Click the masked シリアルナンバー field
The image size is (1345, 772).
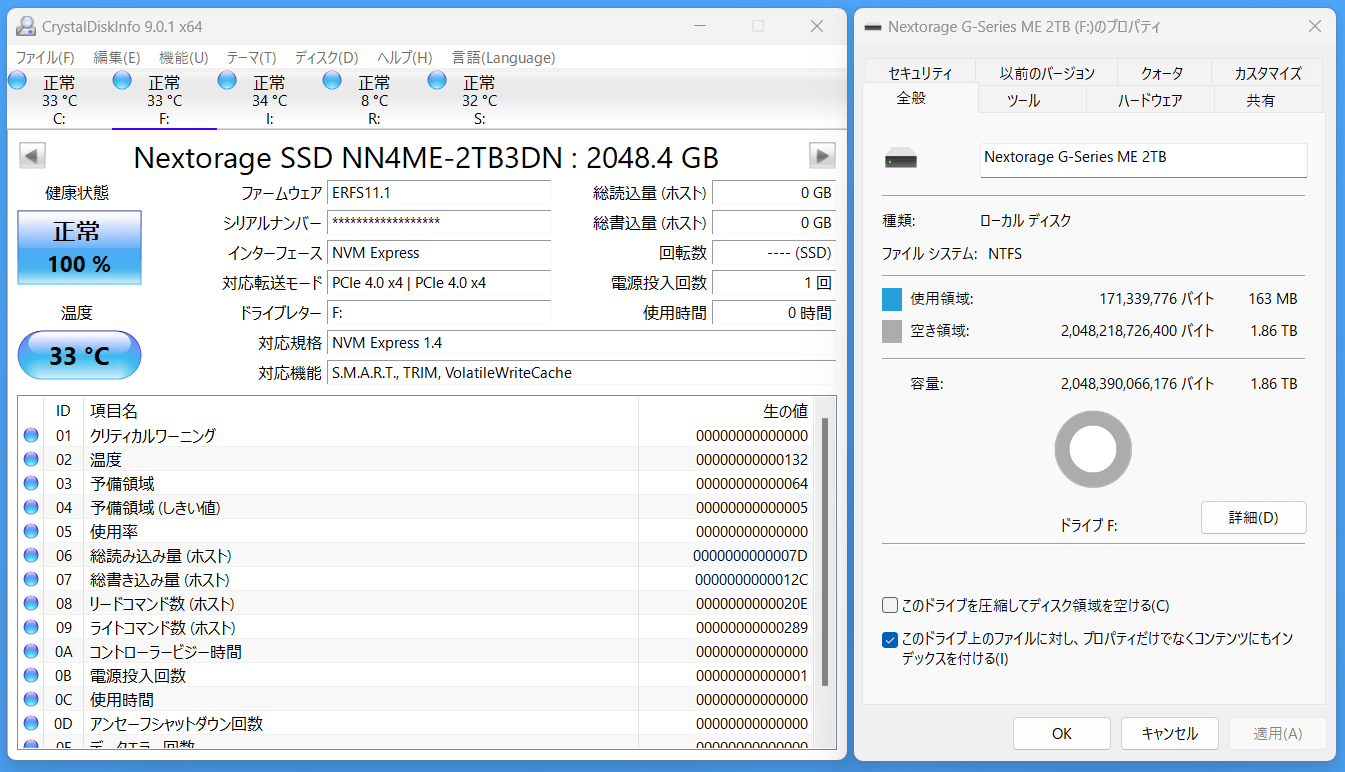pyautogui.click(x=439, y=223)
